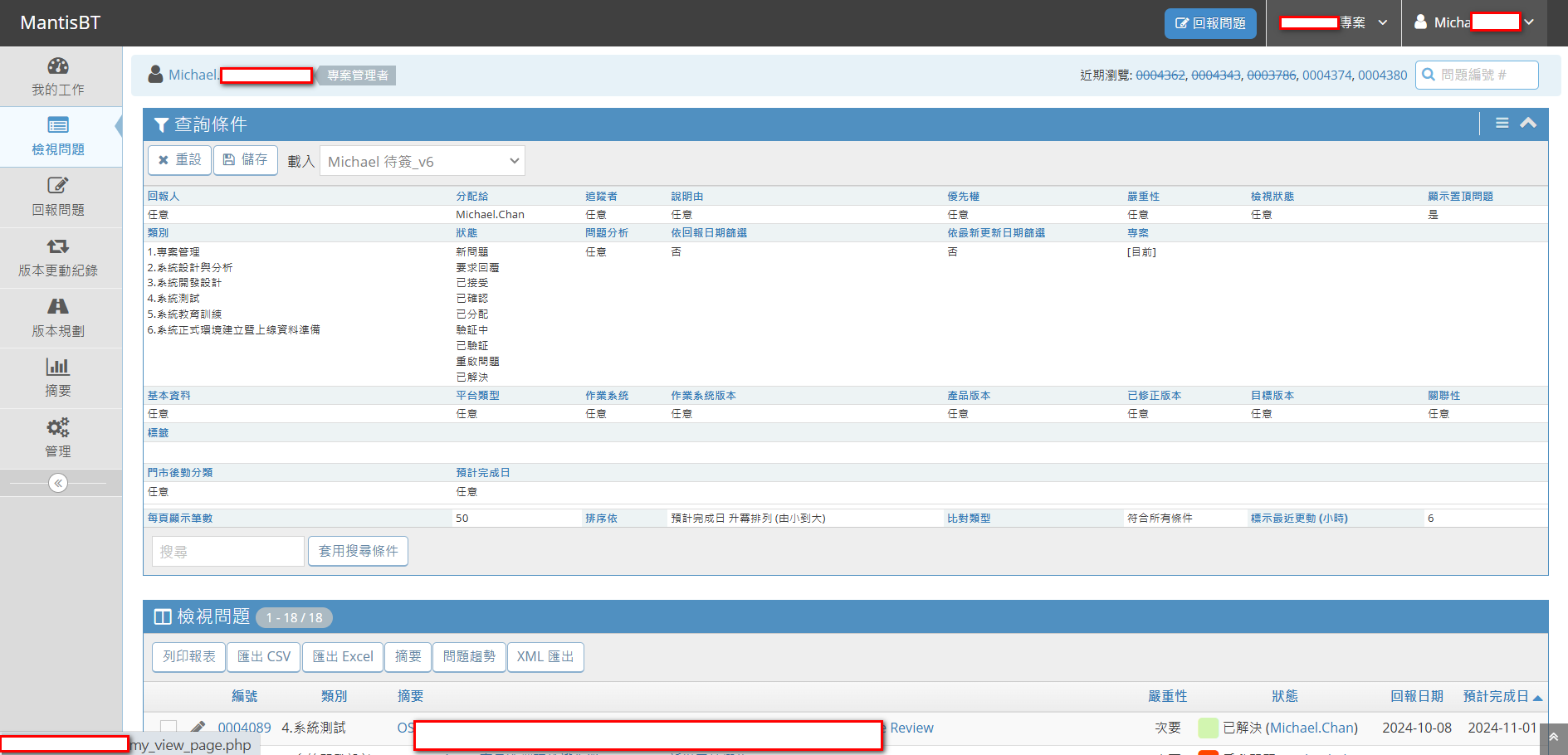The image size is (1568, 755).
Task: Open the roadmap (版本規劃) sidebar icon
Action: 58,307
